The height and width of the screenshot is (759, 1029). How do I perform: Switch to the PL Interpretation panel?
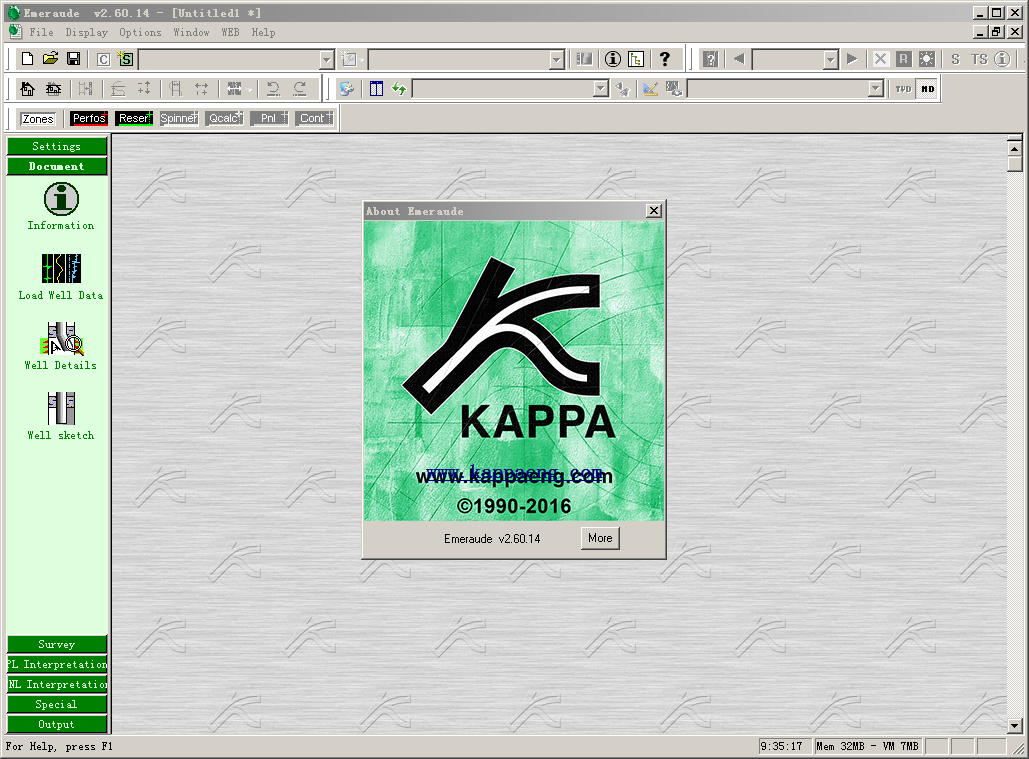point(56,665)
